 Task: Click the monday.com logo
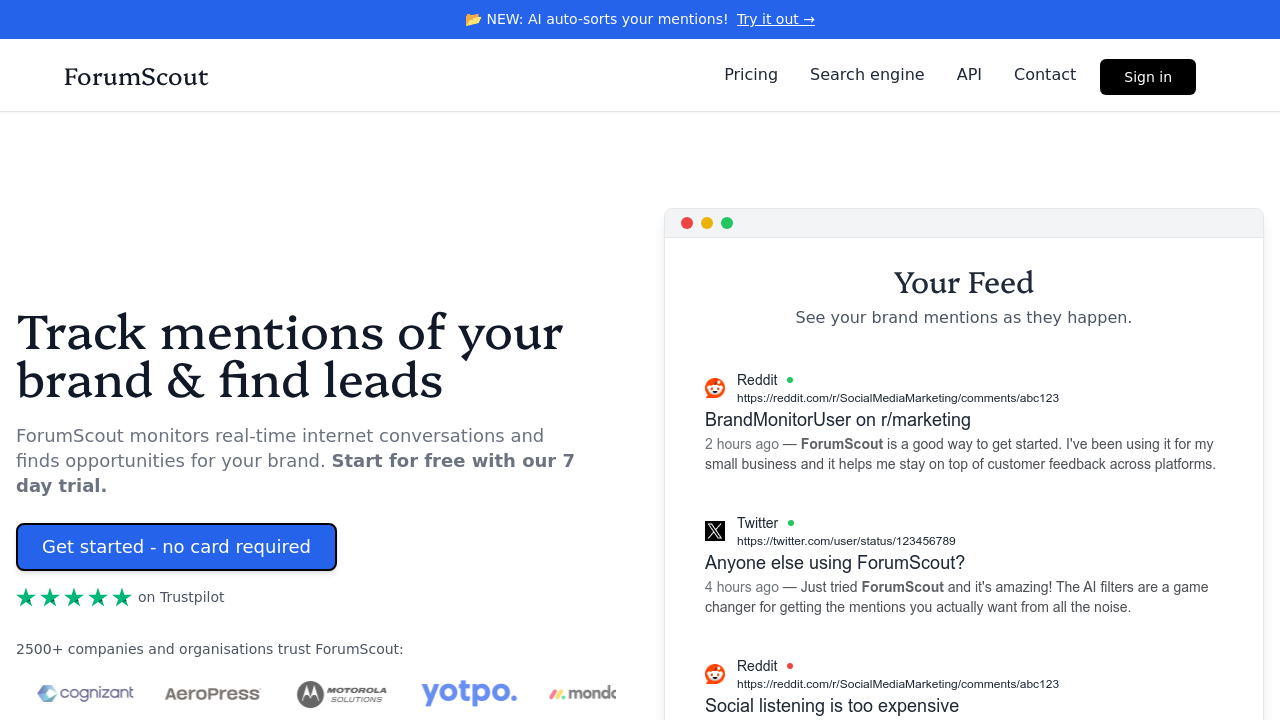pyautogui.click(x=582, y=693)
